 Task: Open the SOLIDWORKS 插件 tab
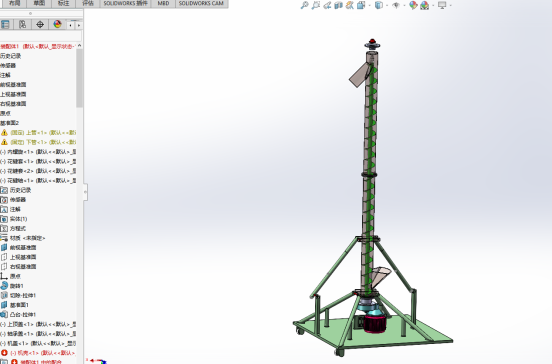(x=125, y=3)
